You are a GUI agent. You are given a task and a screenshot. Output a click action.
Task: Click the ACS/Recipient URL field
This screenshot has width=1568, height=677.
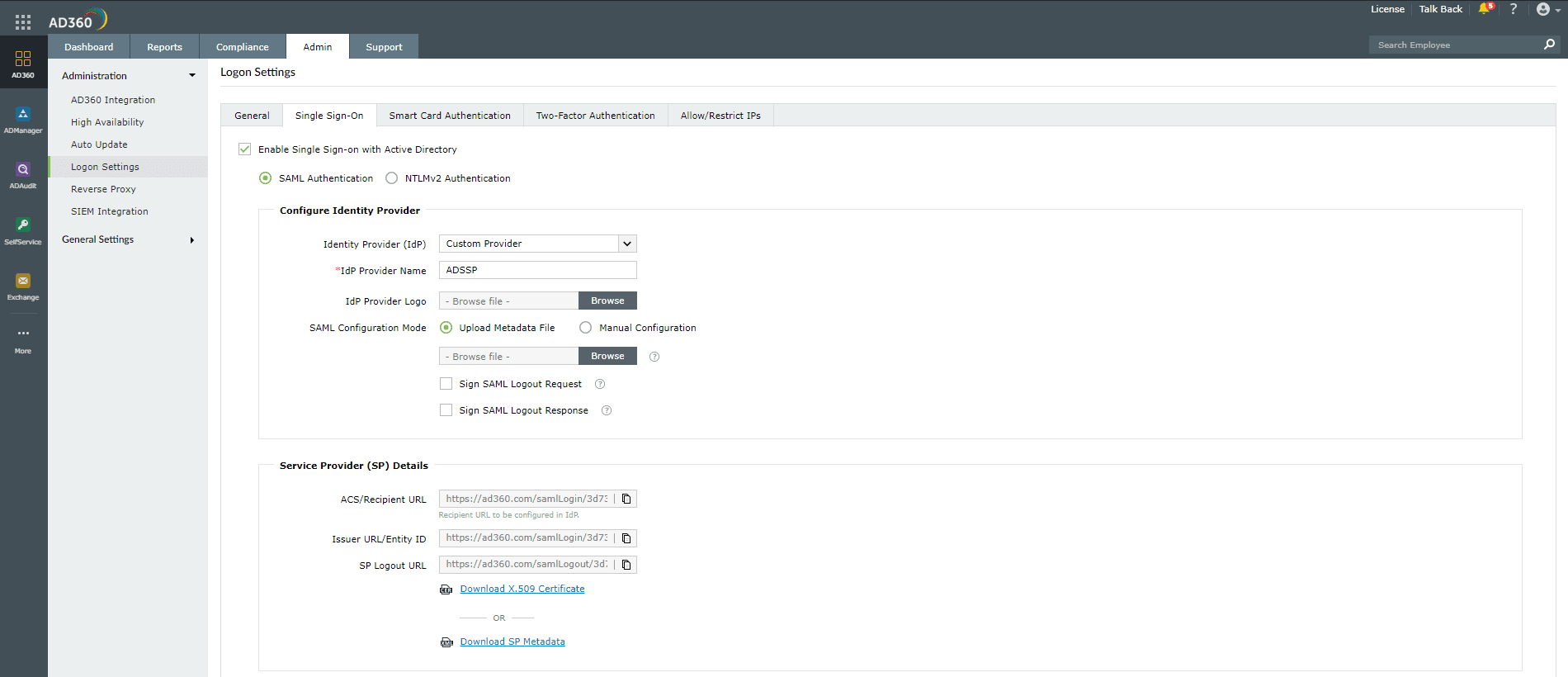tap(527, 499)
